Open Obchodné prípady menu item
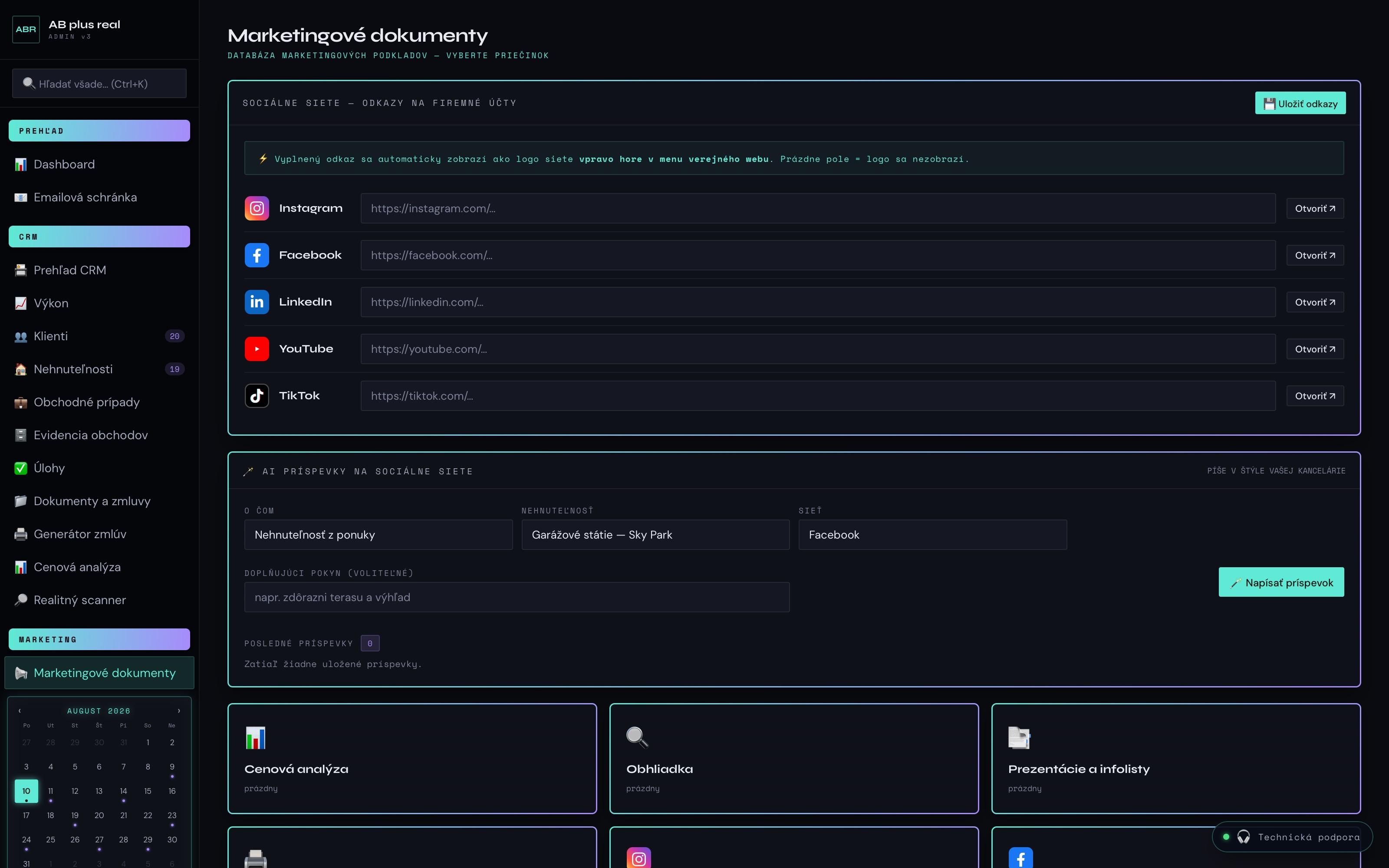Screen dimensions: 1389x868 (x=99, y=402)
